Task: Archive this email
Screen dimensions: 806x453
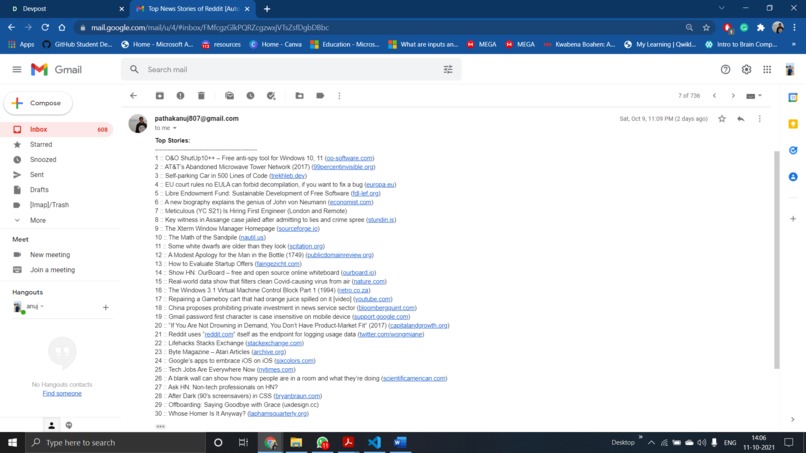Action: (160, 96)
